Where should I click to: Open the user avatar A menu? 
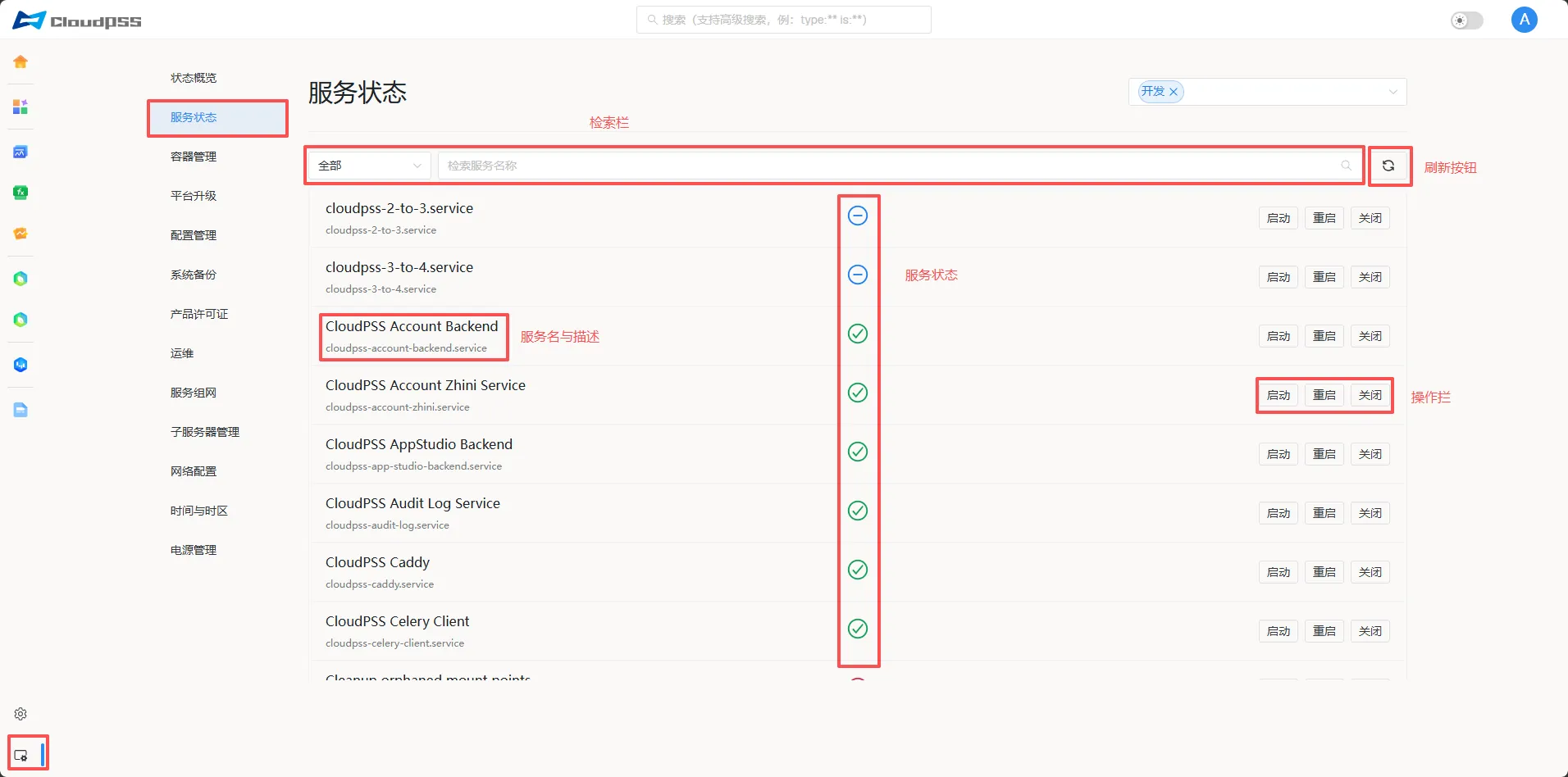tap(1524, 20)
